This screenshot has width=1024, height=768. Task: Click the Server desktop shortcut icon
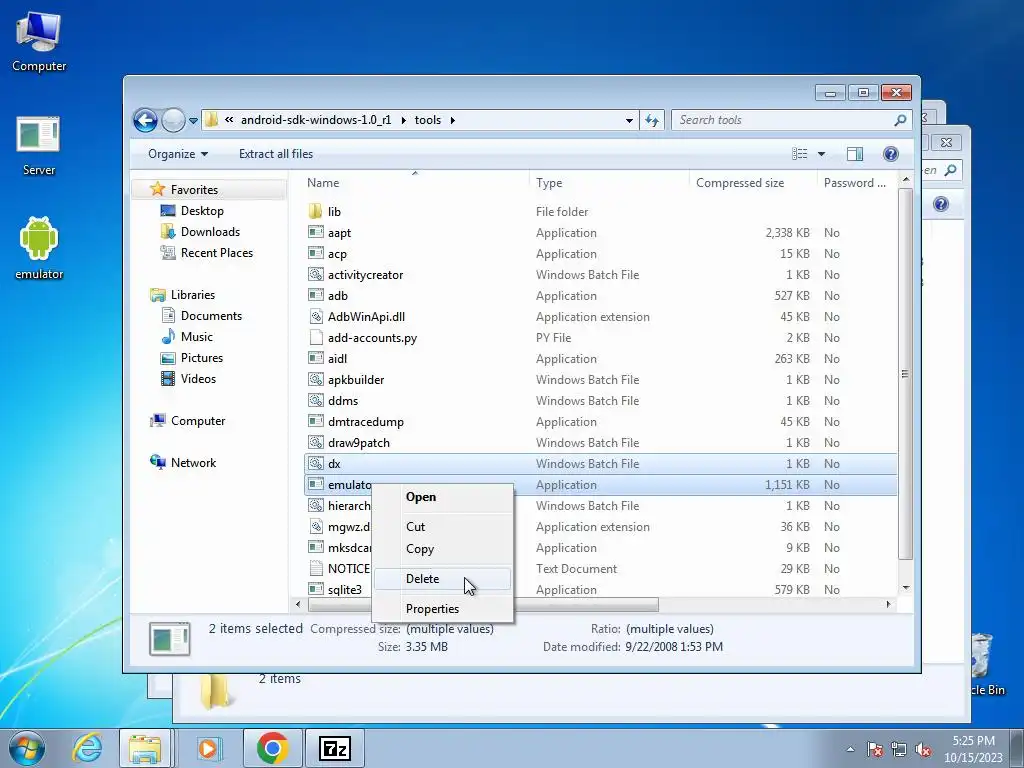pos(39,146)
